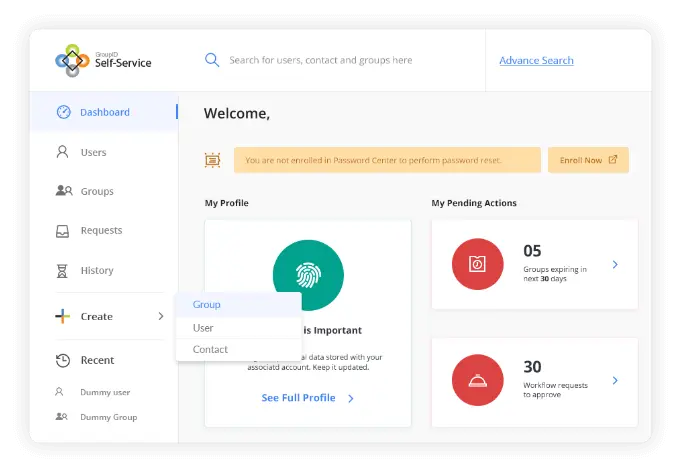The width and height of the screenshot is (681, 472).
Task: Click the search magnifier icon
Action: [x=212, y=60]
